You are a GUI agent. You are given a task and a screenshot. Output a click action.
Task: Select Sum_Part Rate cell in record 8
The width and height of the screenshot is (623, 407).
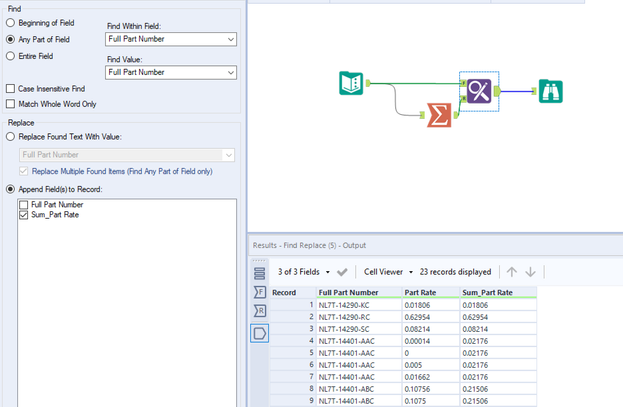[x=498, y=389]
